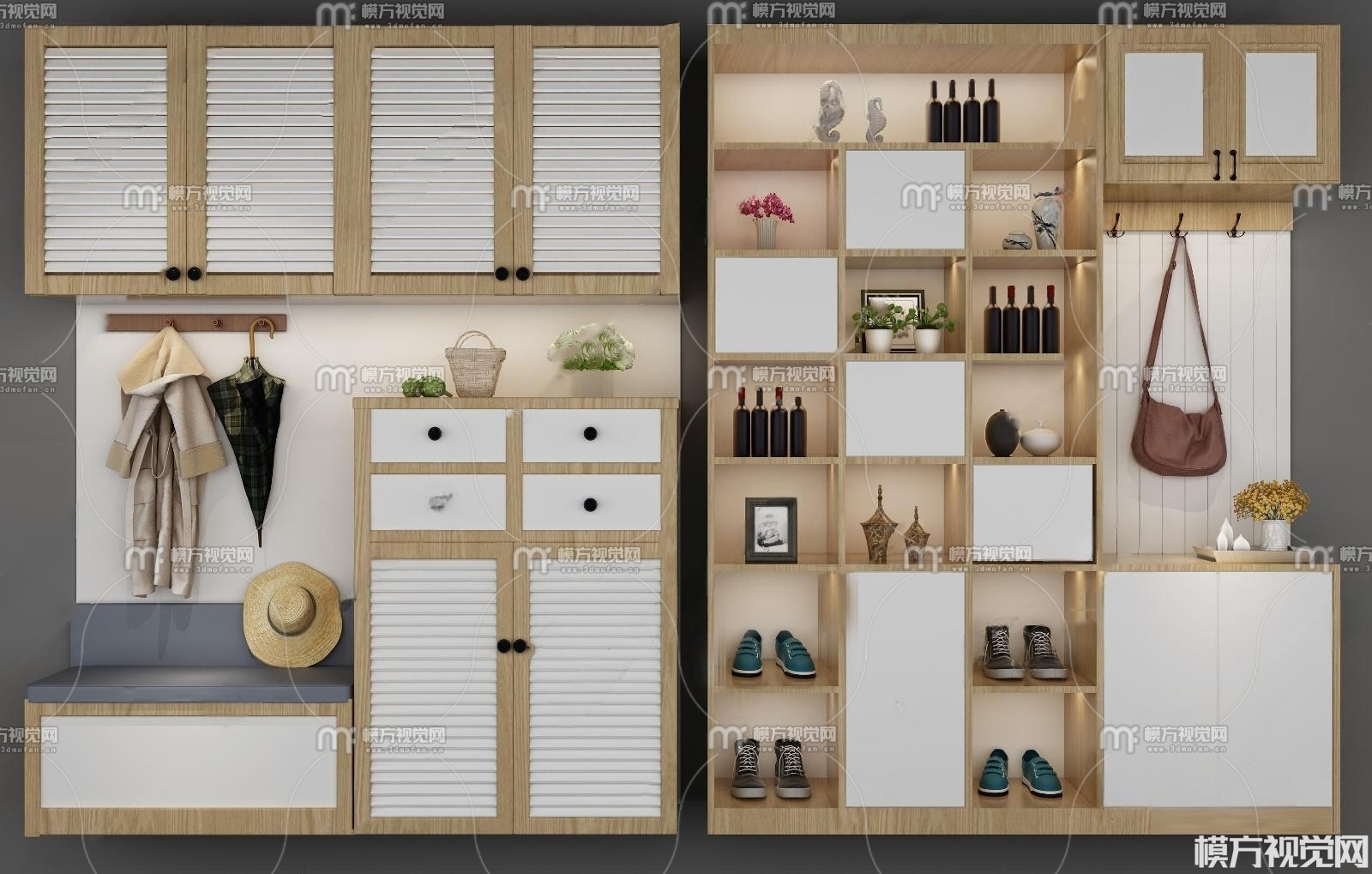
Task: Click the black round ceramic vase
Action: (x=1001, y=434)
